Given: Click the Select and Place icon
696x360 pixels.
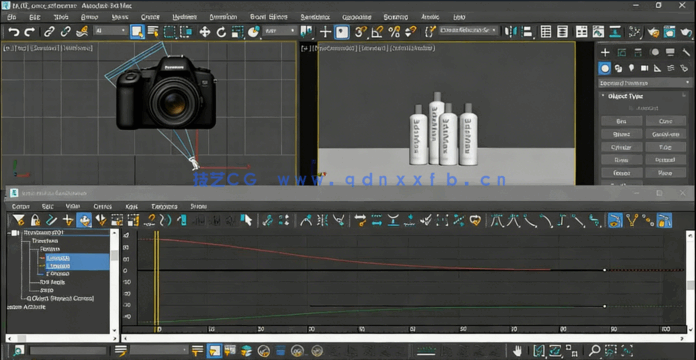Looking at the screenshot, I should point(253,32).
